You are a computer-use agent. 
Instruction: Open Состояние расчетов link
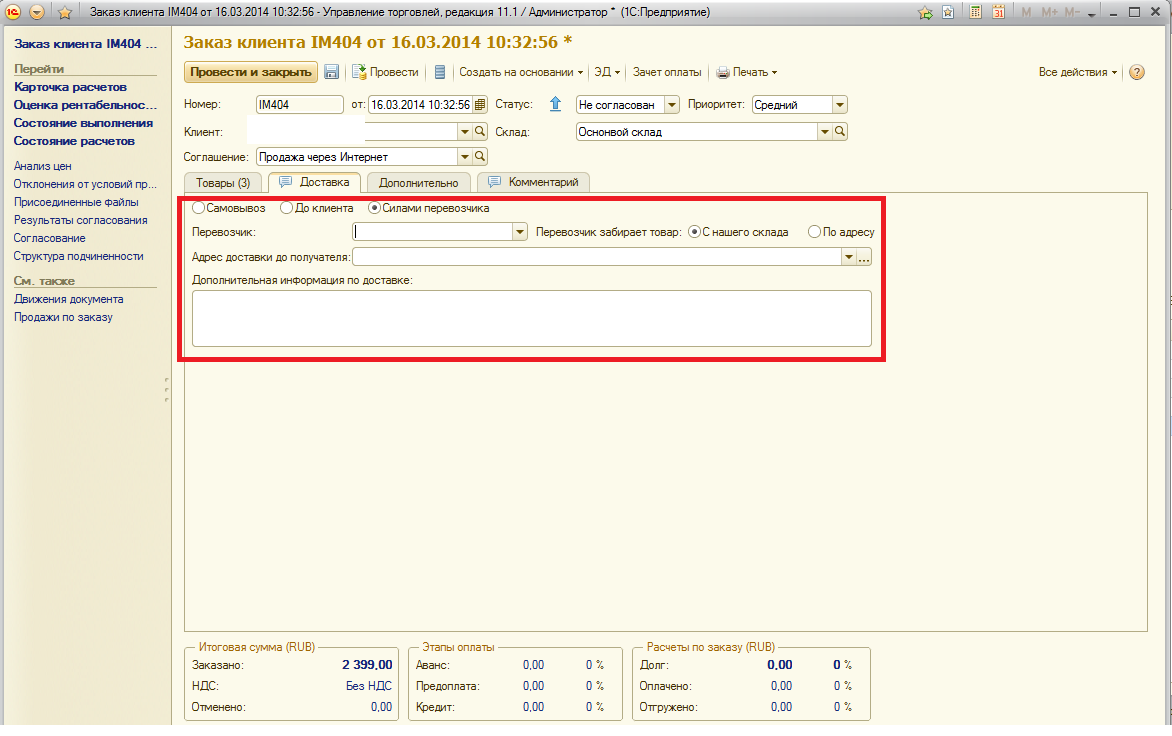74,140
